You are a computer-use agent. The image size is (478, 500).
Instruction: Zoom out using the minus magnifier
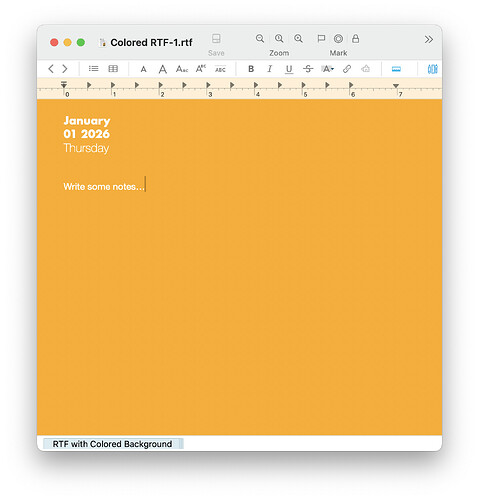coord(260,39)
